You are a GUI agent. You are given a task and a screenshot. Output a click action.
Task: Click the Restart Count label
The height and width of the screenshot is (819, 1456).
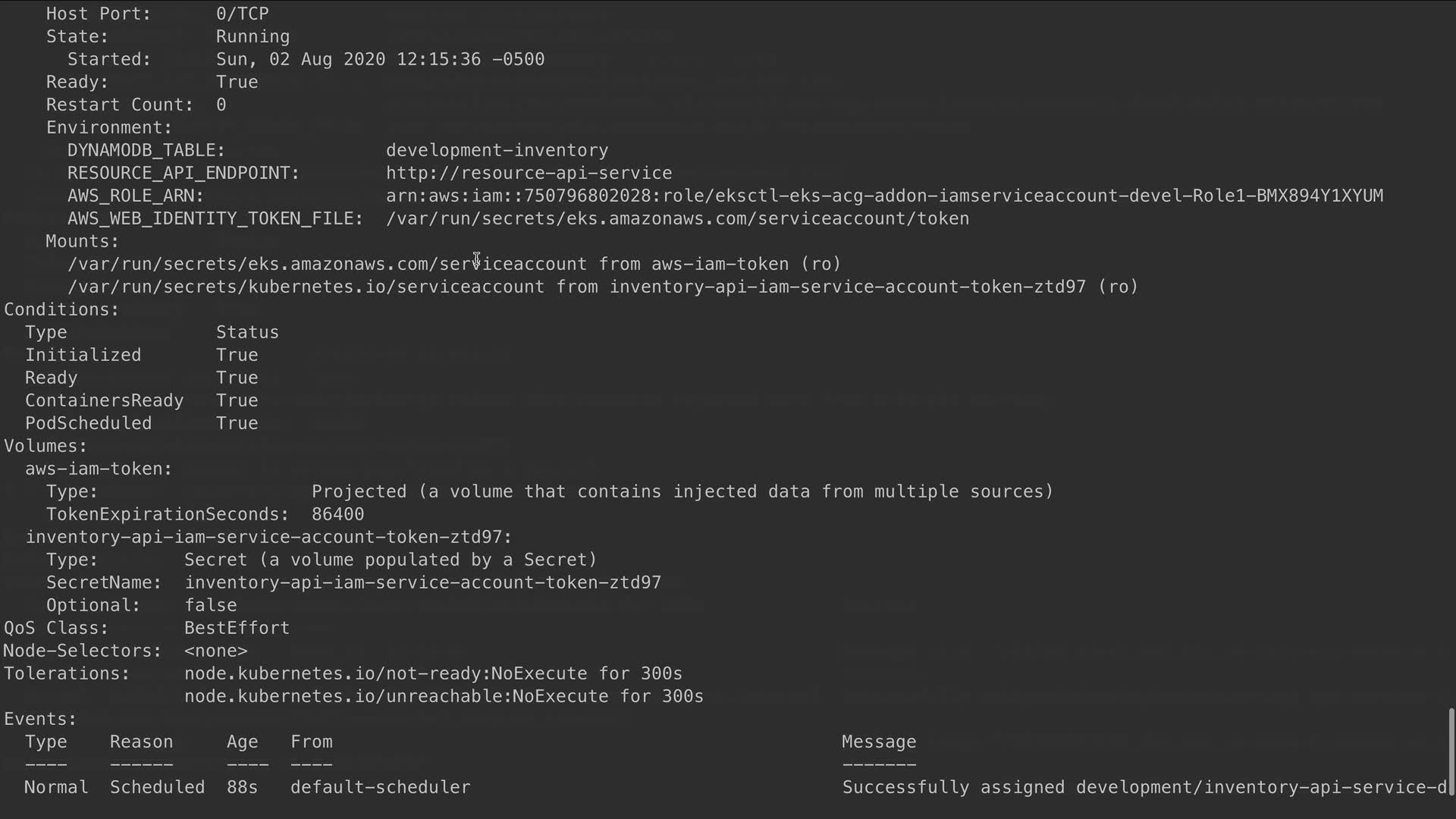(119, 105)
